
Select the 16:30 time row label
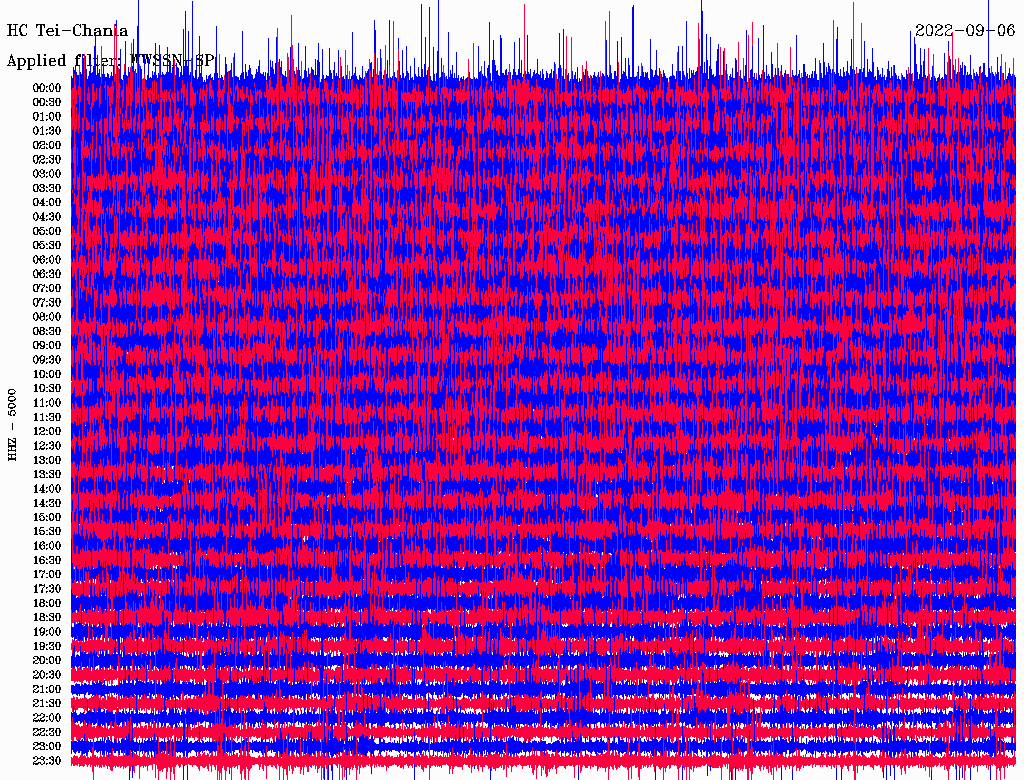[47, 561]
